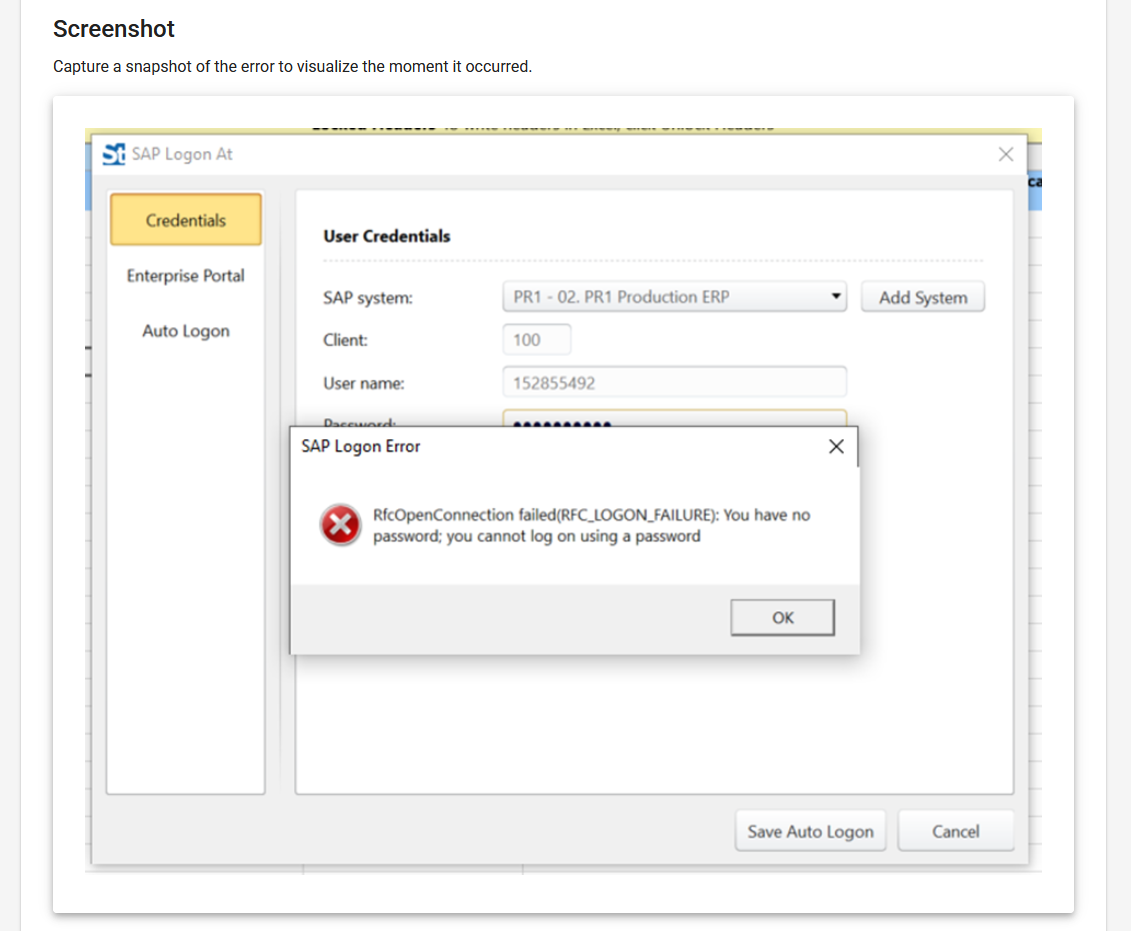Select the Credentials tab
The image size is (1131, 931).
[x=186, y=220]
